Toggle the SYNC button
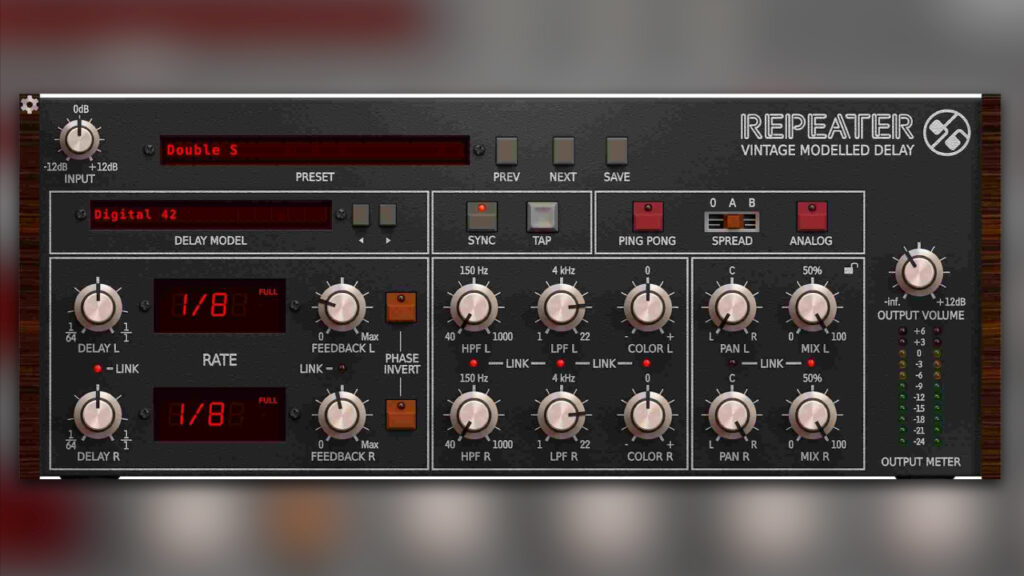 coord(481,217)
